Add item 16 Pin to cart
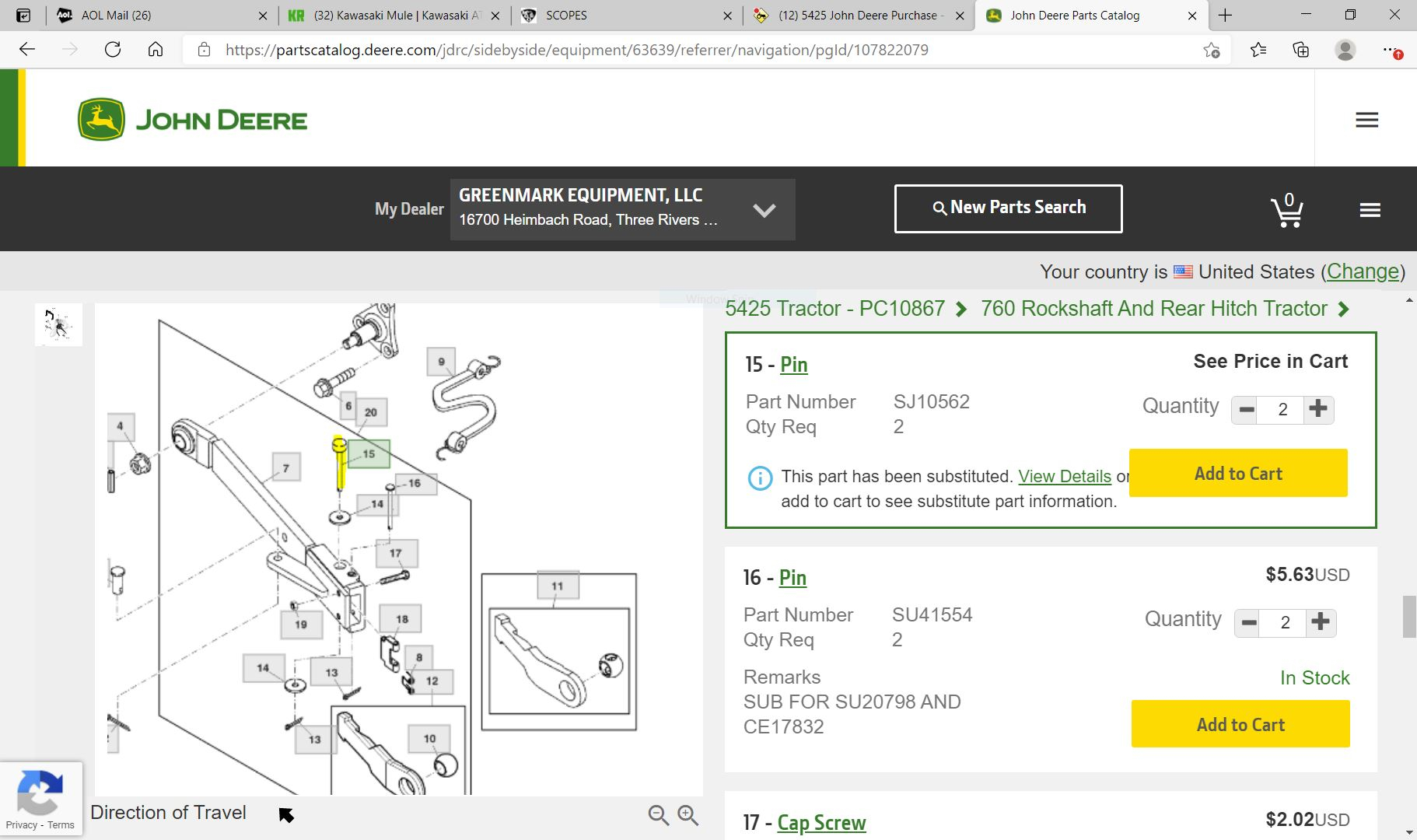Image resolution: width=1417 pixels, height=840 pixels. pyautogui.click(x=1240, y=724)
